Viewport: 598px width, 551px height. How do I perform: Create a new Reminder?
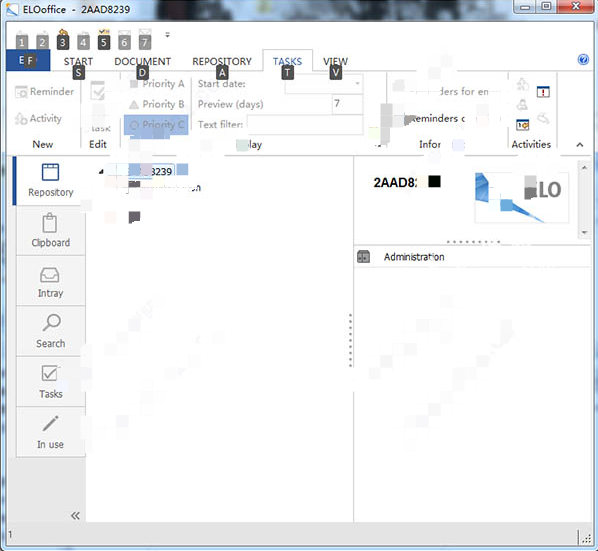[44, 92]
